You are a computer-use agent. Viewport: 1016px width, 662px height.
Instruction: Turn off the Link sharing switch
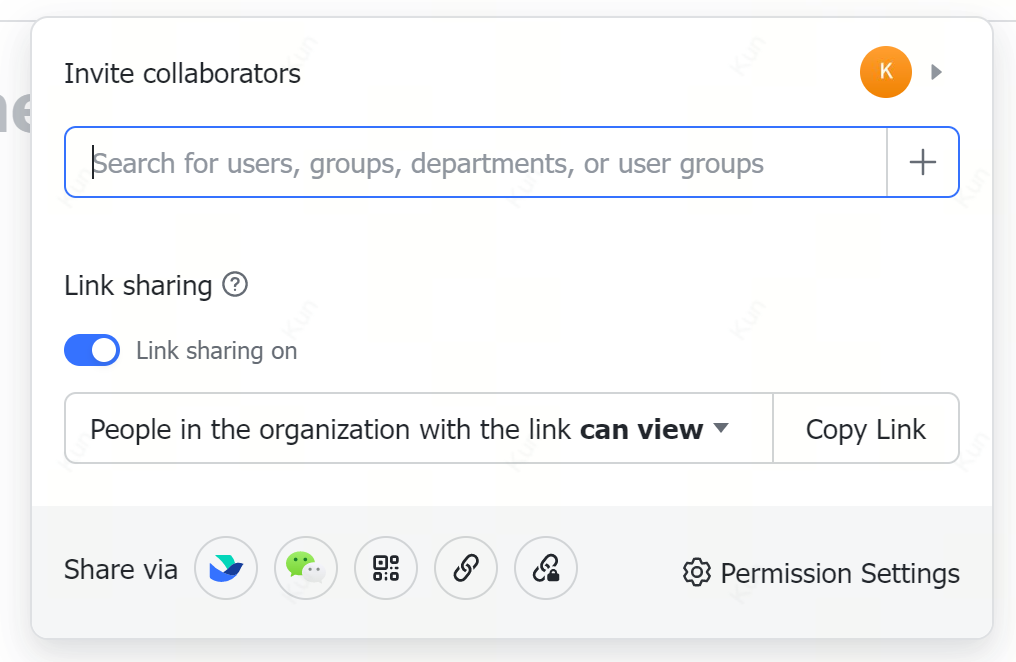click(x=92, y=350)
